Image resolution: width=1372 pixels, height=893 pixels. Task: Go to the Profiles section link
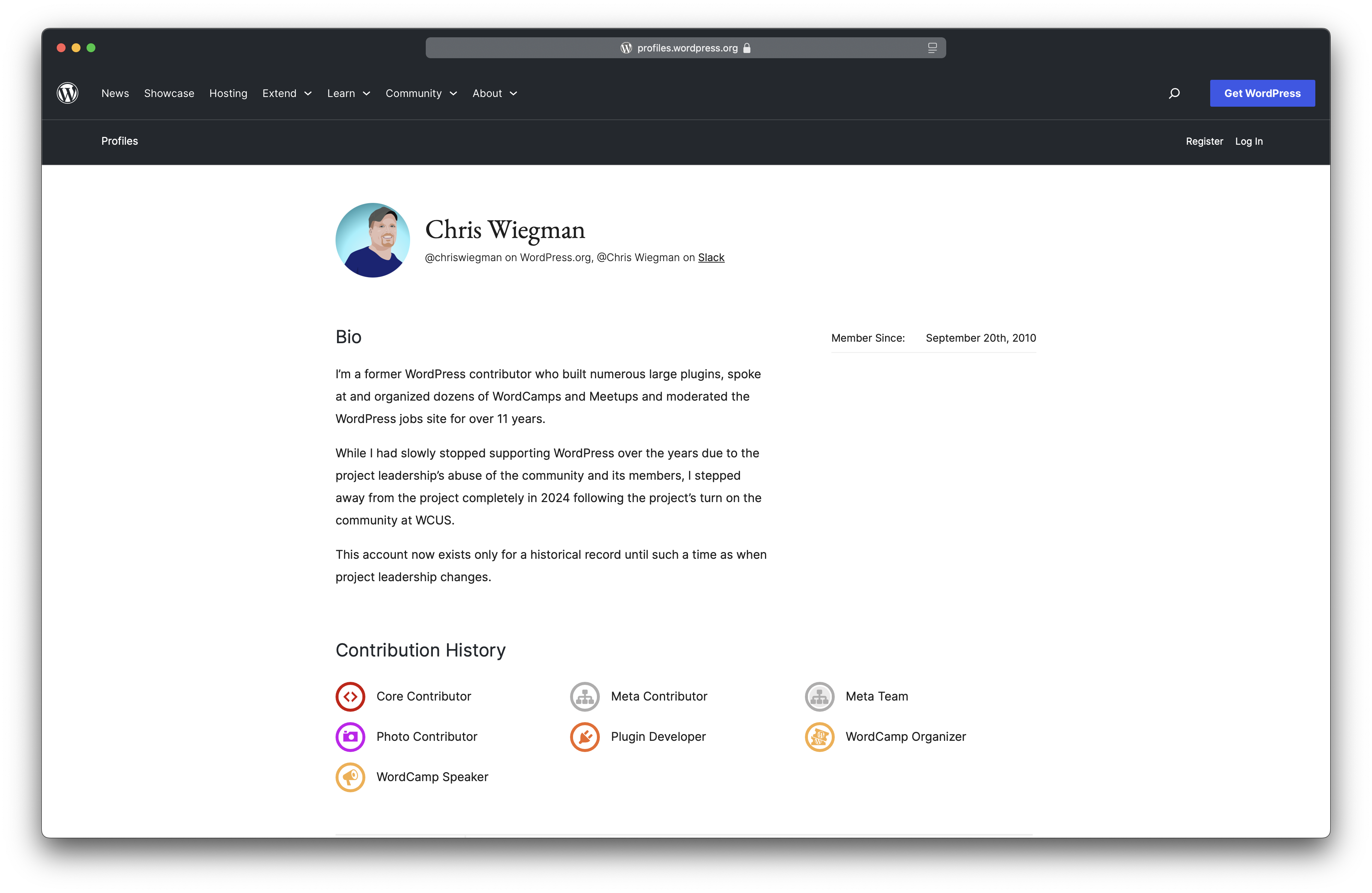120,141
